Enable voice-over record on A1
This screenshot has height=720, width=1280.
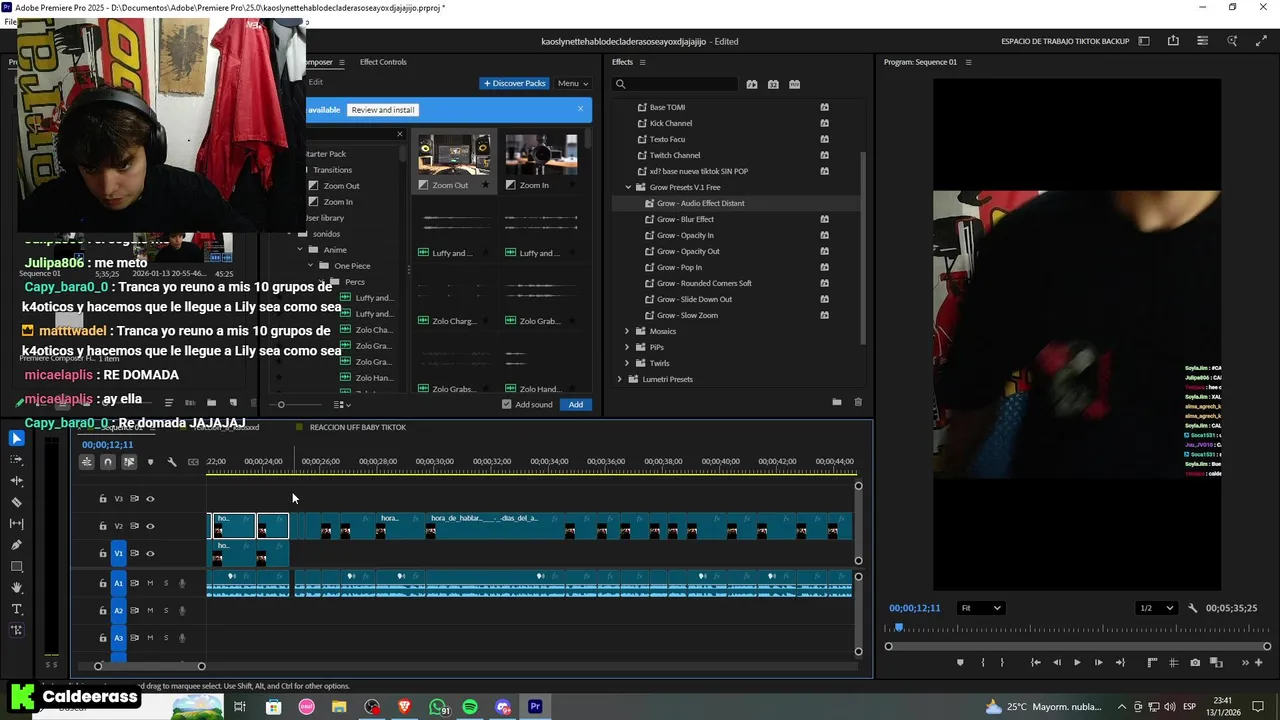(x=182, y=583)
